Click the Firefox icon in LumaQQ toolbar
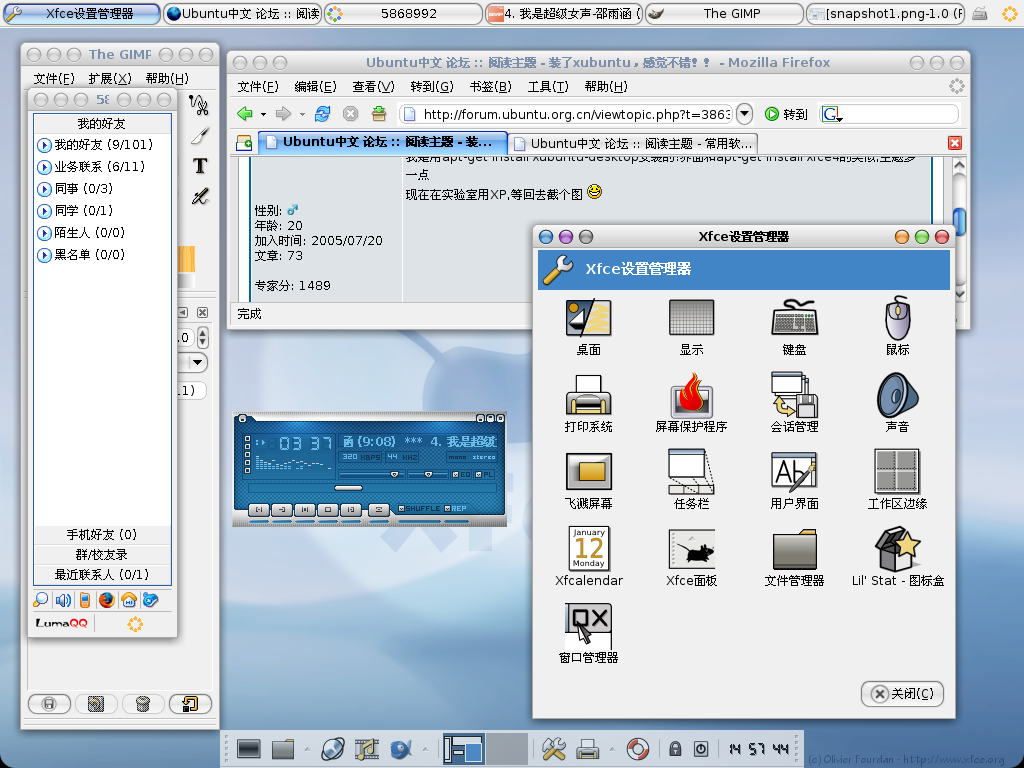 (106, 600)
